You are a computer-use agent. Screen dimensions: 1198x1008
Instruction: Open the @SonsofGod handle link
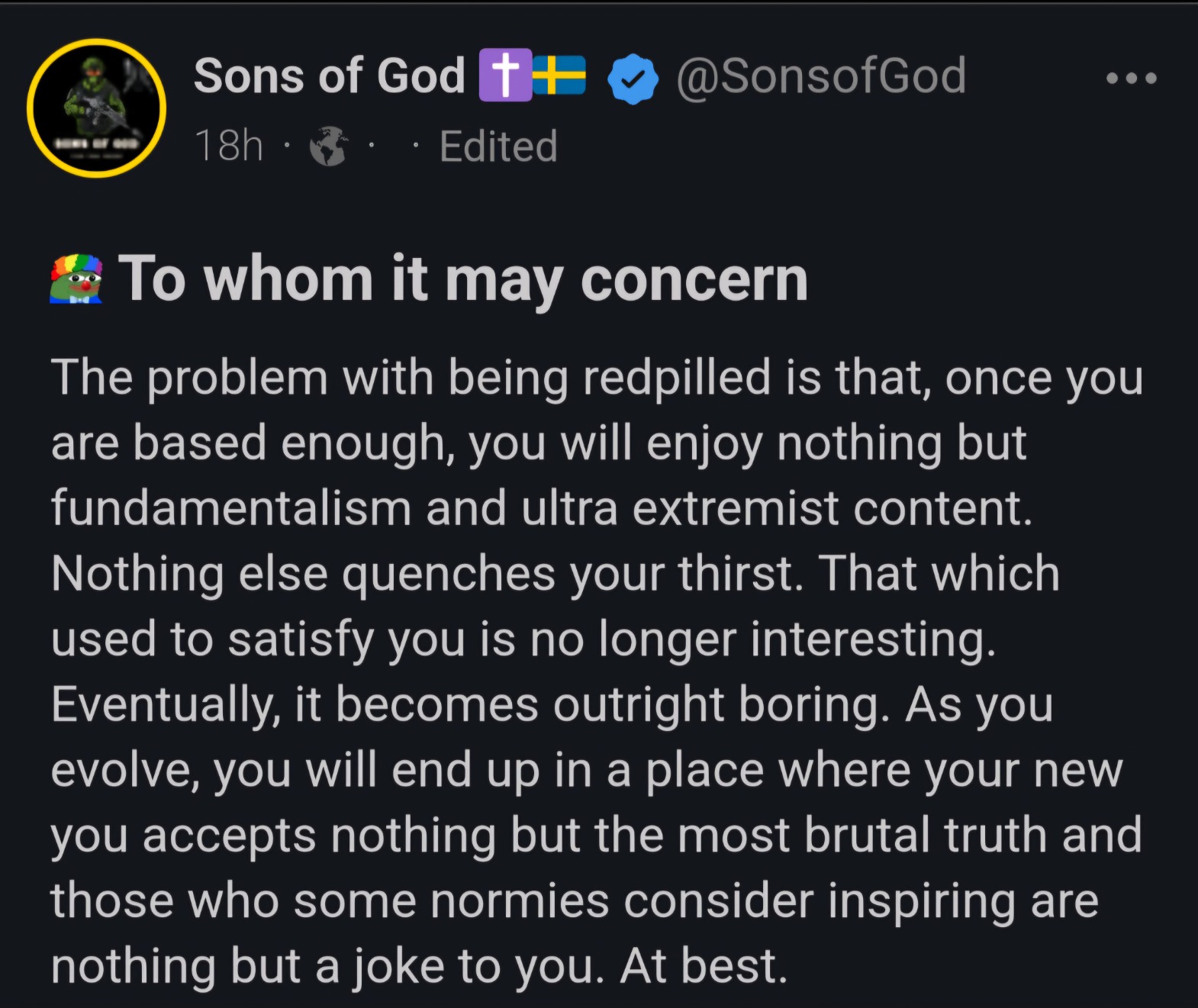[x=821, y=76]
